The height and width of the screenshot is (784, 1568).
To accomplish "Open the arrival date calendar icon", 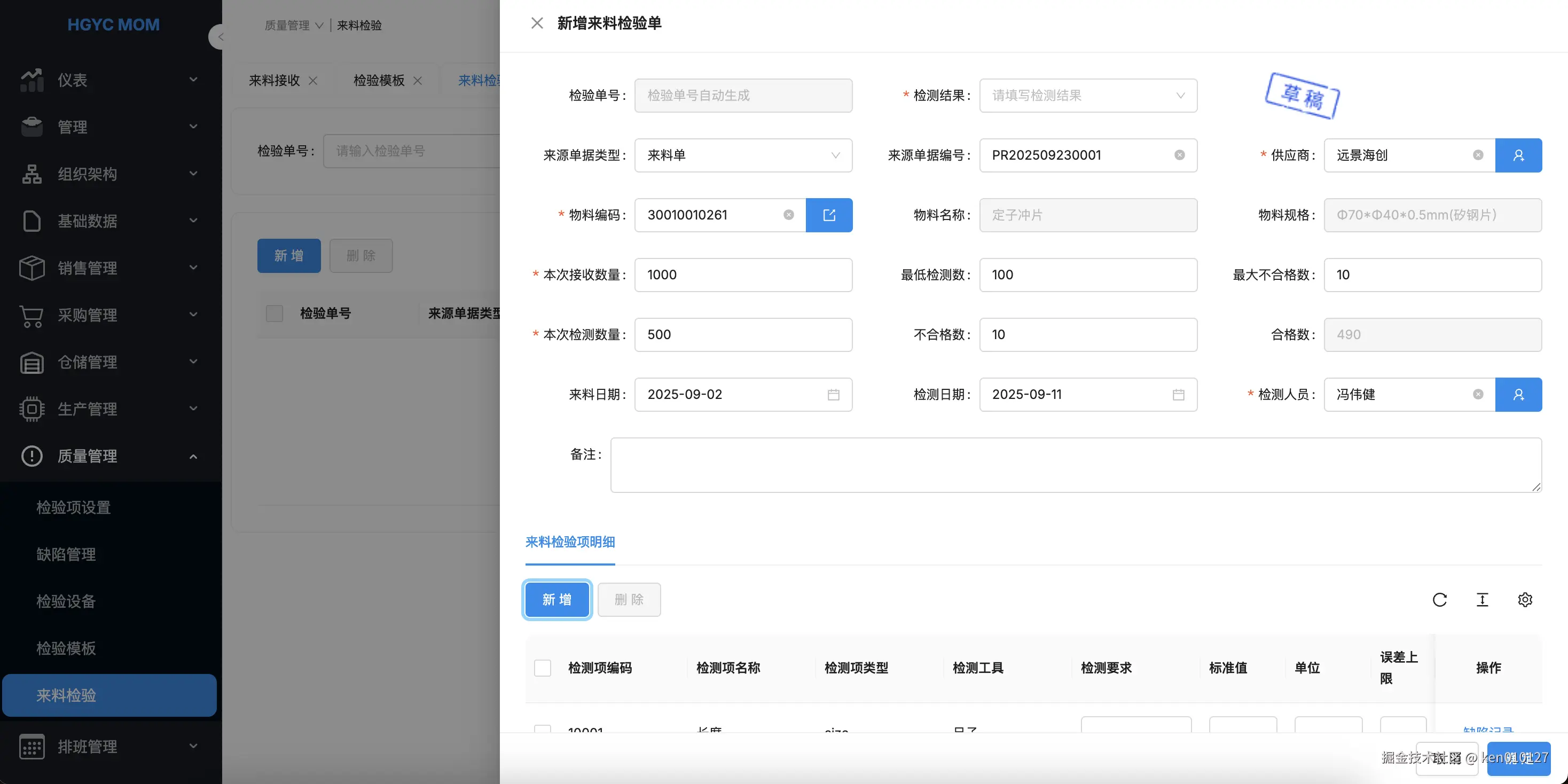I will (833, 395).
